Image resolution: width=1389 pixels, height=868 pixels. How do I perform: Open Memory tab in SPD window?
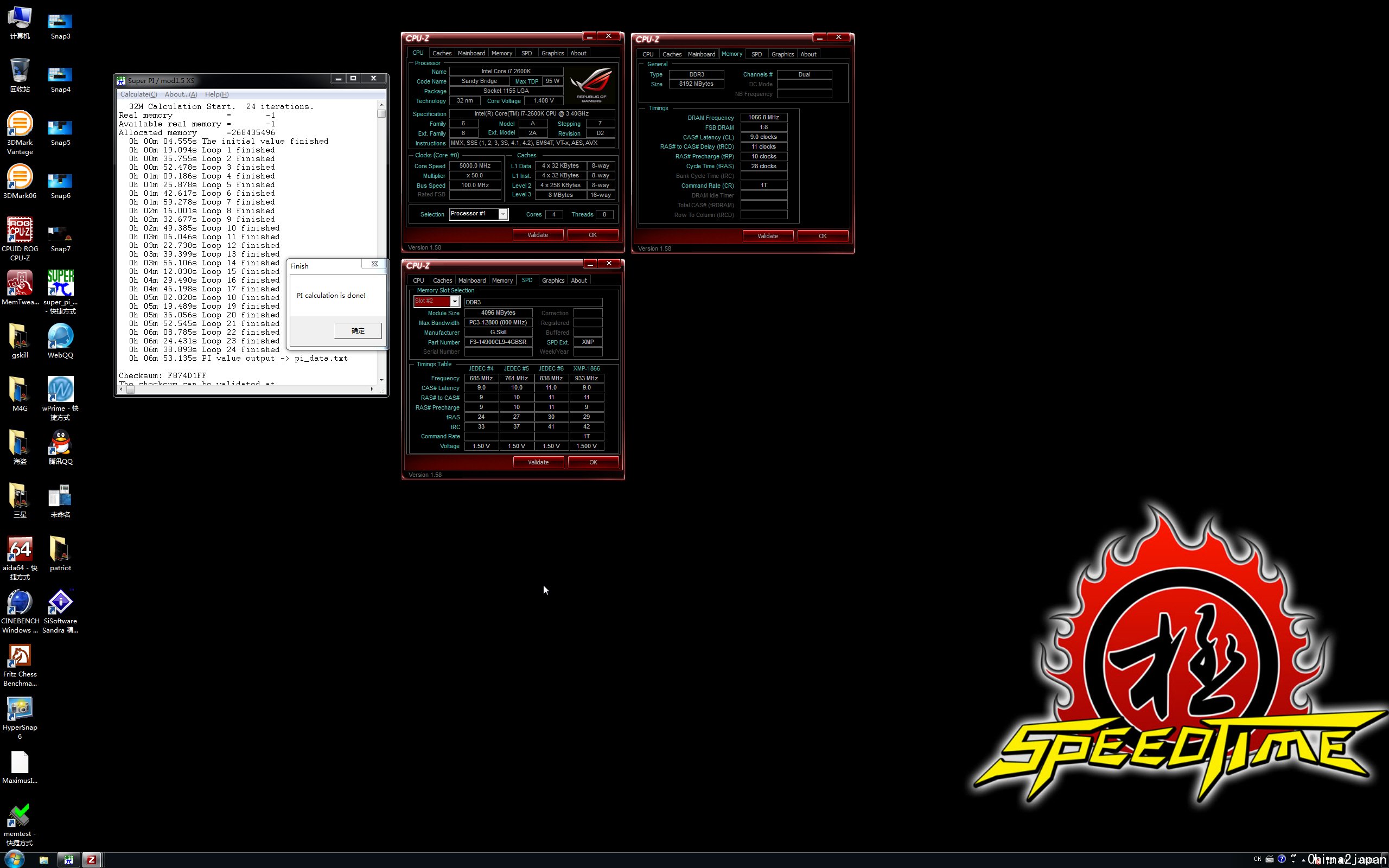(x=502, y=280)
